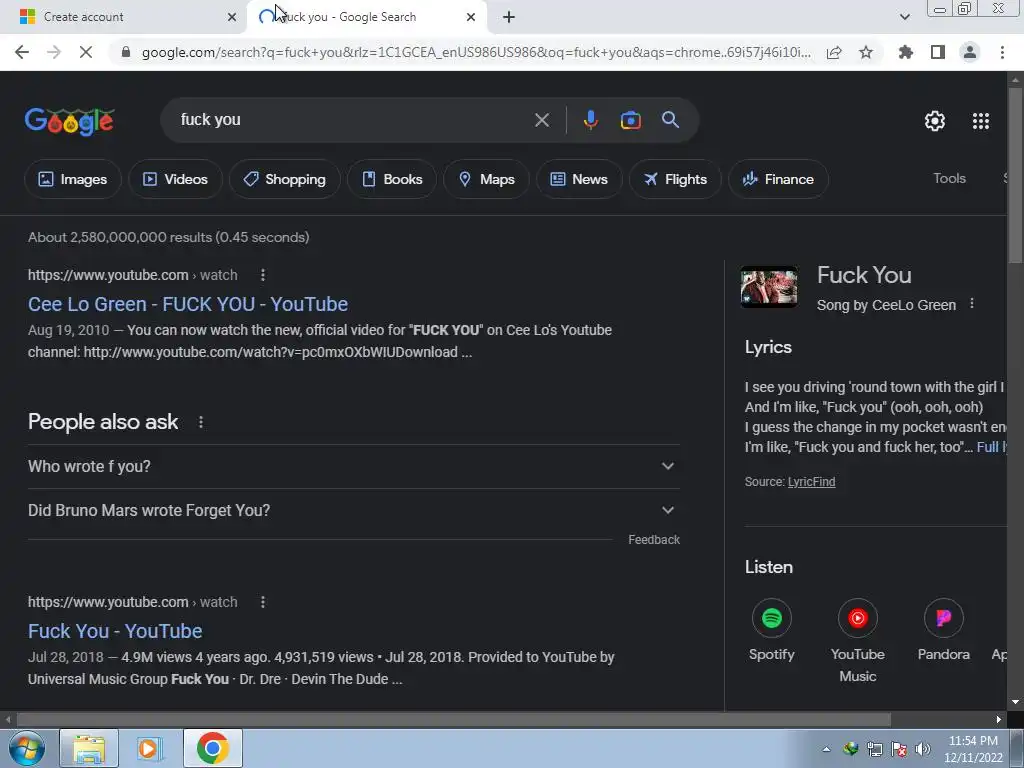This screenshot has width=1024, height=768.
Task: Click the horizontal scrollbar at page bottom
Action: tap(454, 720)
